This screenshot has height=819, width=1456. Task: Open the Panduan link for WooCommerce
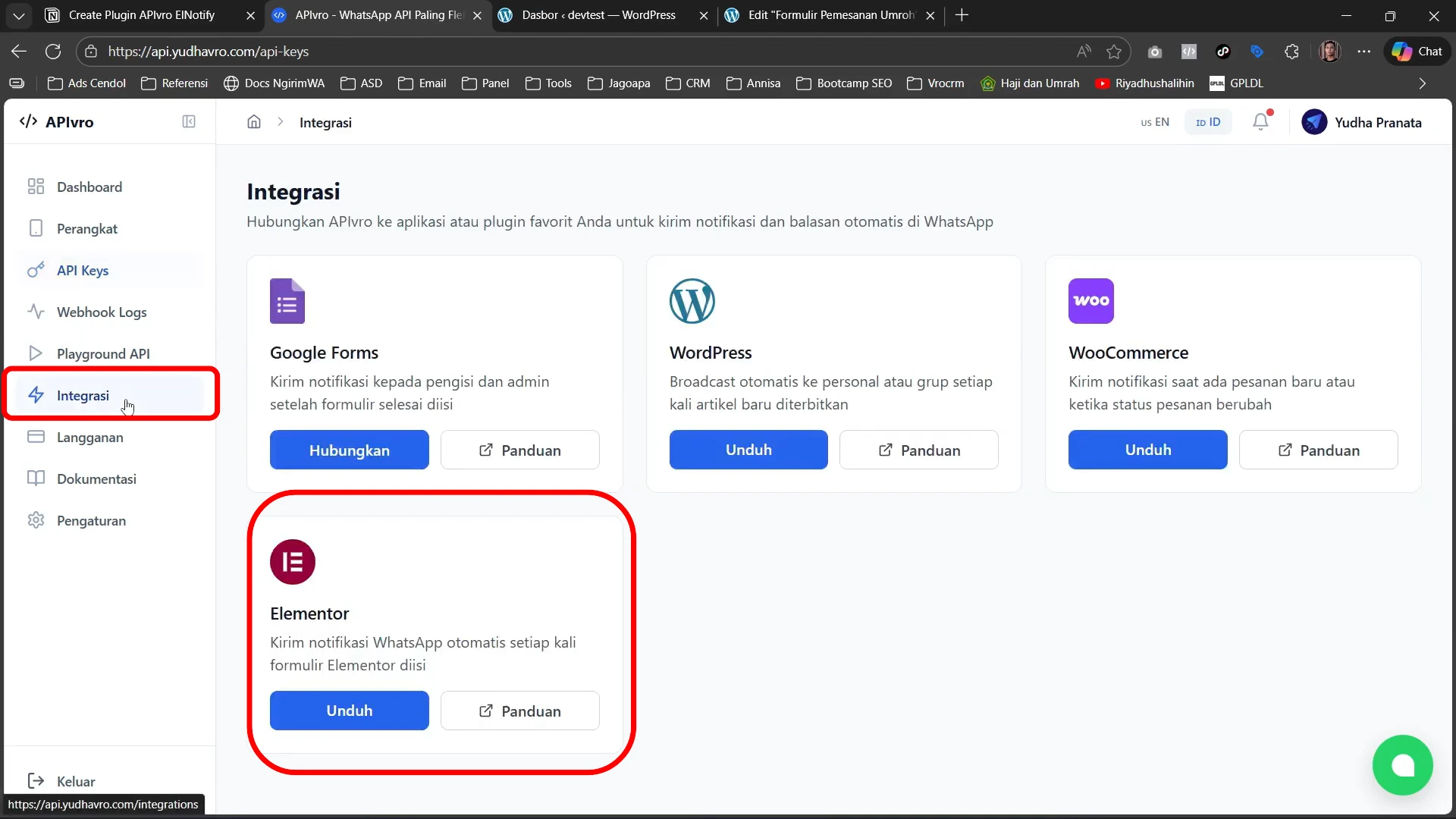(1318, 450)
